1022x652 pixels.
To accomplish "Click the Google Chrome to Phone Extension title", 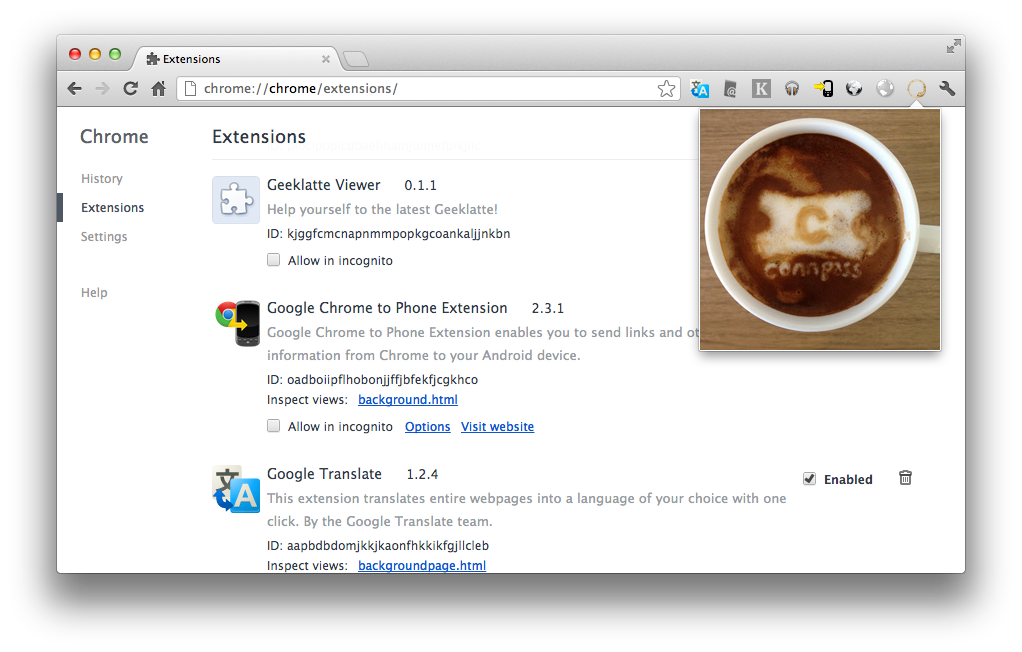I will click(x=387, y=308).
